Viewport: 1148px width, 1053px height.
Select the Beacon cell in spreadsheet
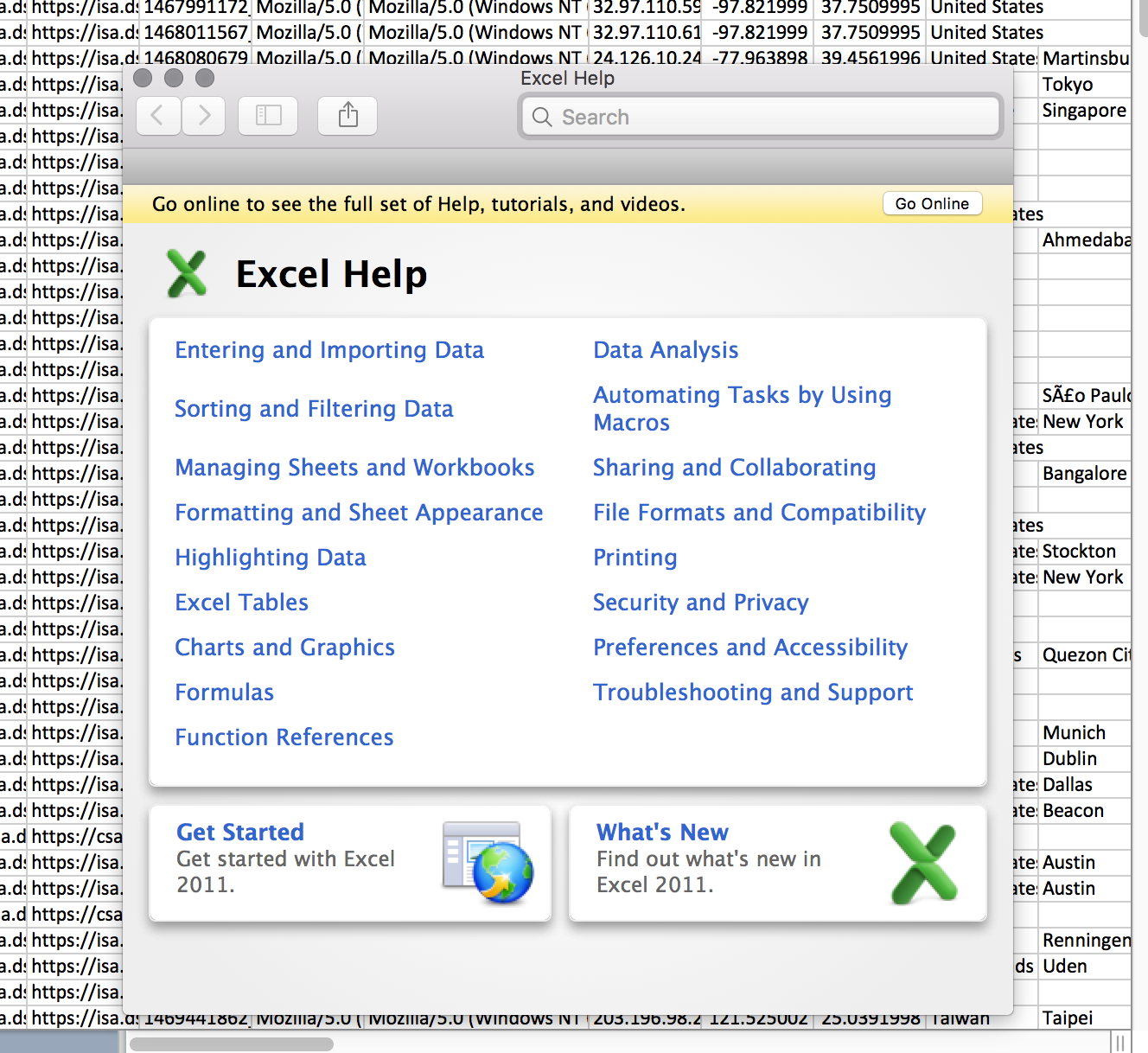tap(1084, 811)
